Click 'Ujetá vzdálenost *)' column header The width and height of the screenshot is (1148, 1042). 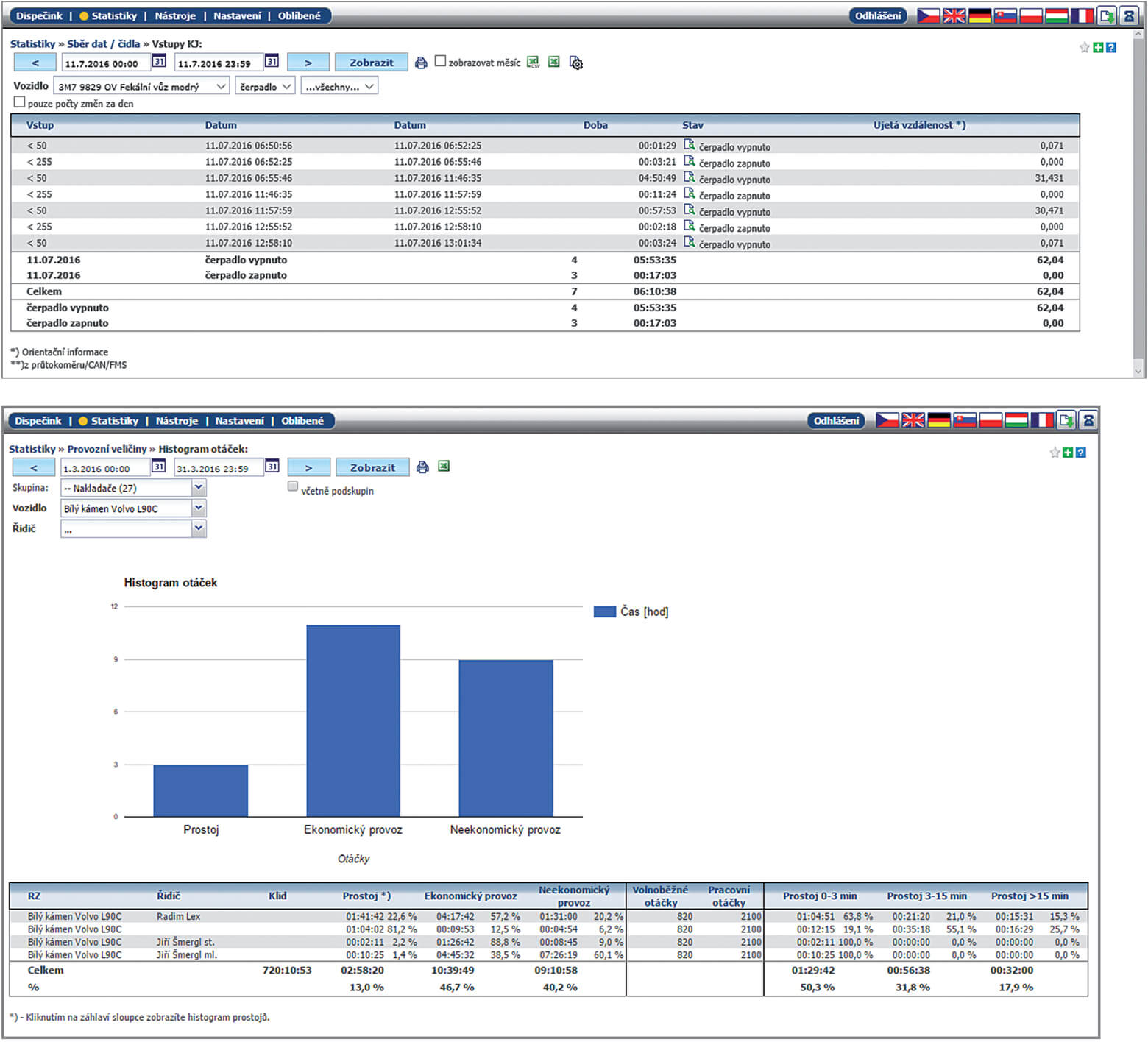click(x=919, y=125)
